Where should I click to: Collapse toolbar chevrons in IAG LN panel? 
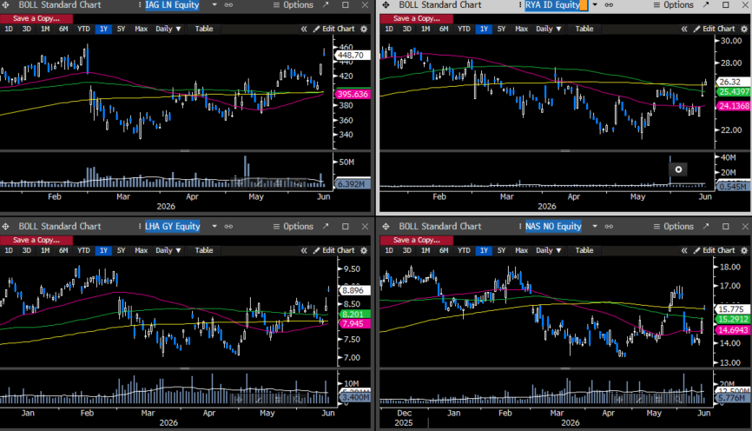click(304, 29)
